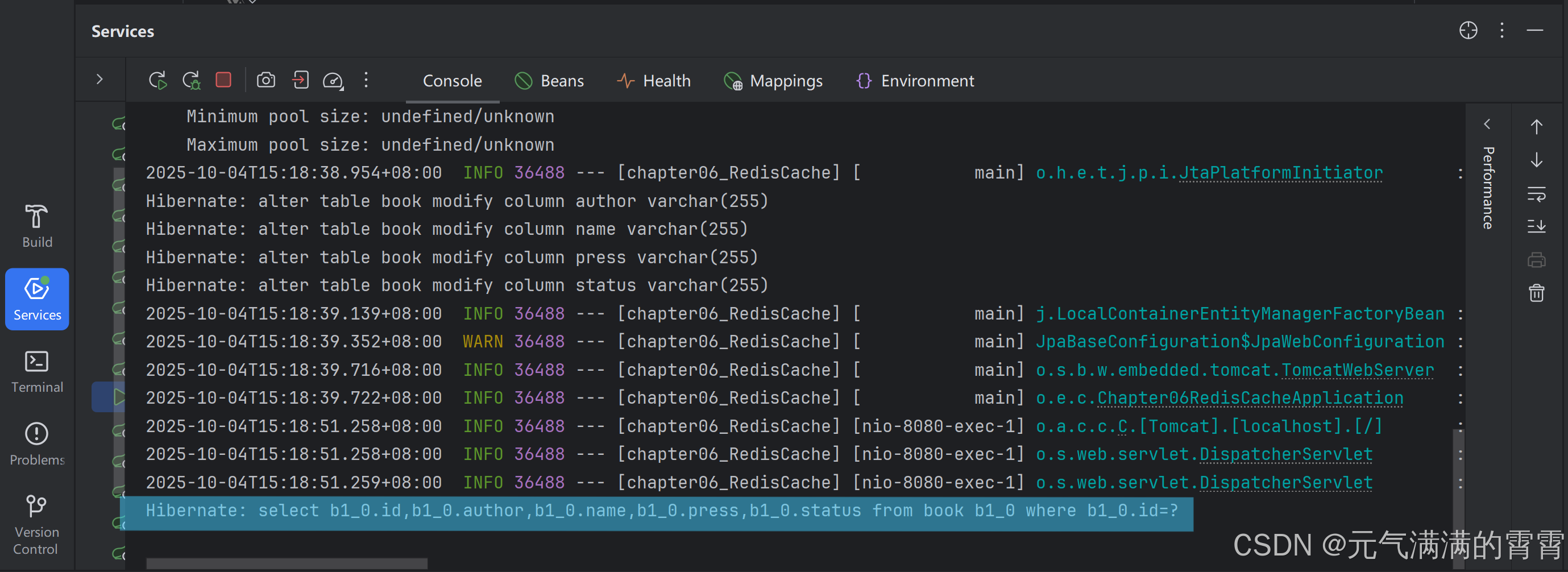Open the Services panel options menu
This screenshot has height=572, width=1568.
click(1501, 30)
